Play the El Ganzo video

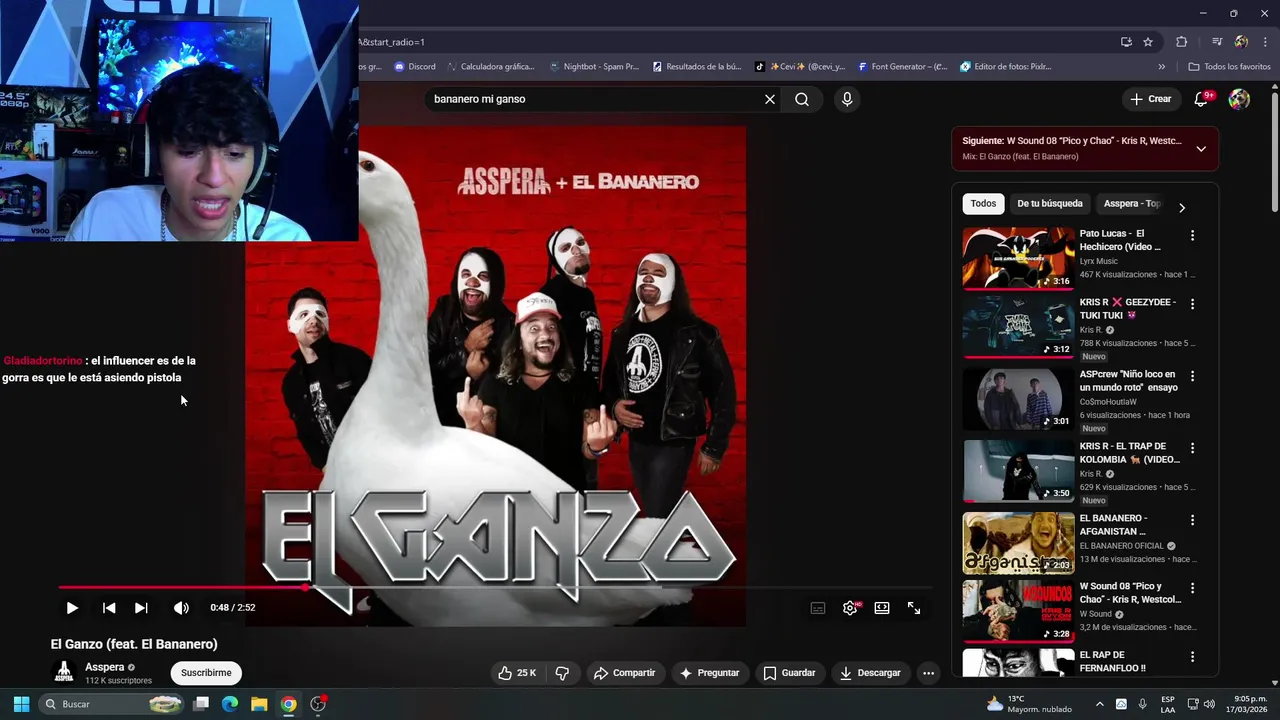pyautogui.click(x=72, y=608)
